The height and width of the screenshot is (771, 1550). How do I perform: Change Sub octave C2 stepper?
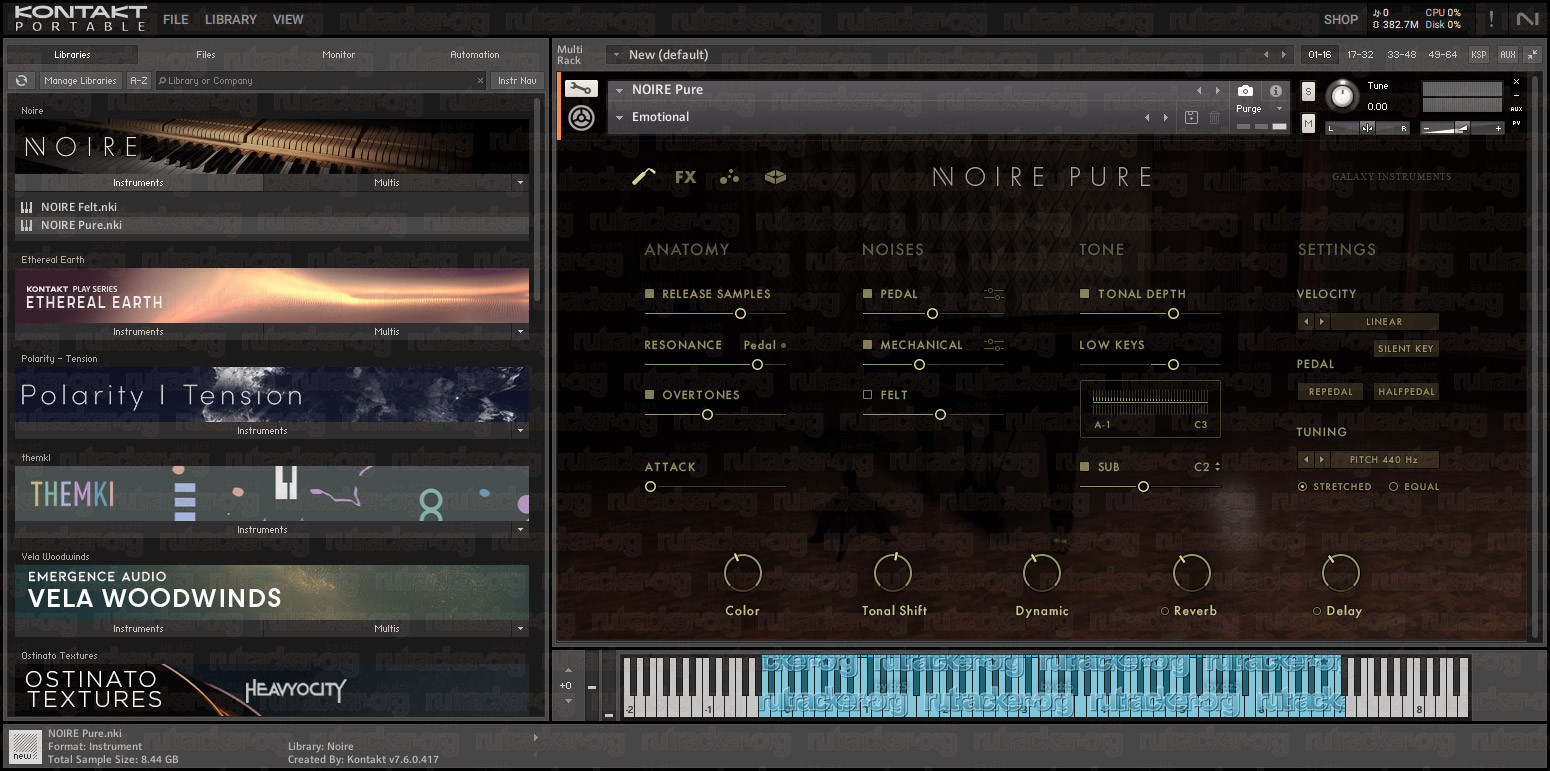(x=1217, y=467)
